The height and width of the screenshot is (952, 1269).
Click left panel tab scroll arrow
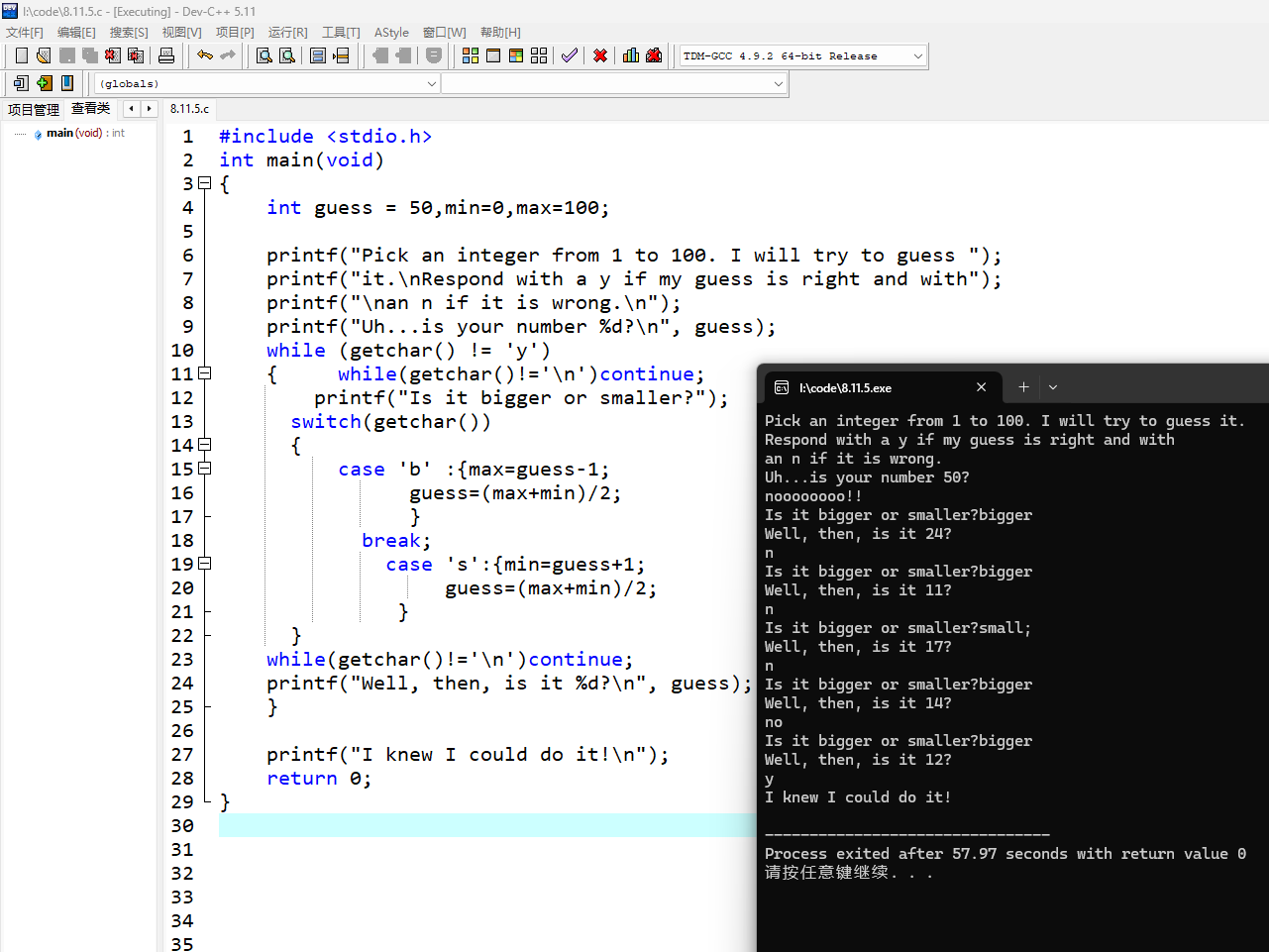pyautogui.click(x=131, y=109)
